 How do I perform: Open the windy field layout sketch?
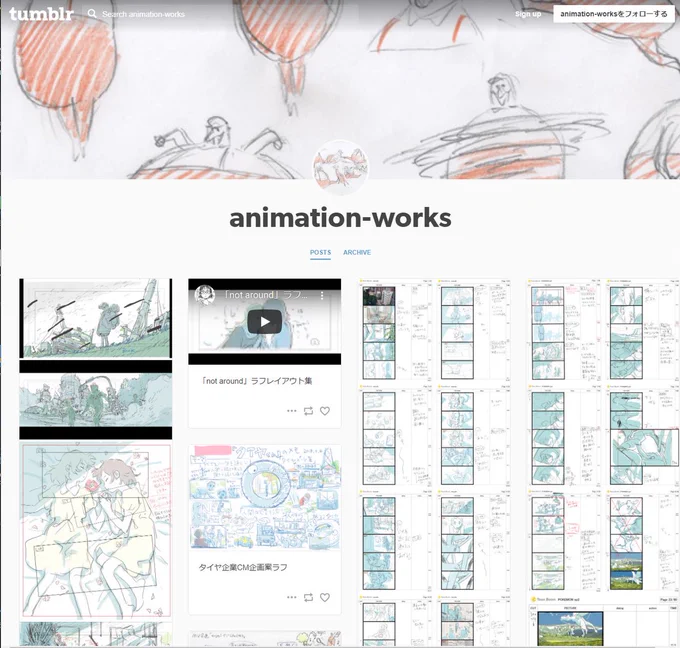[95, 318]
